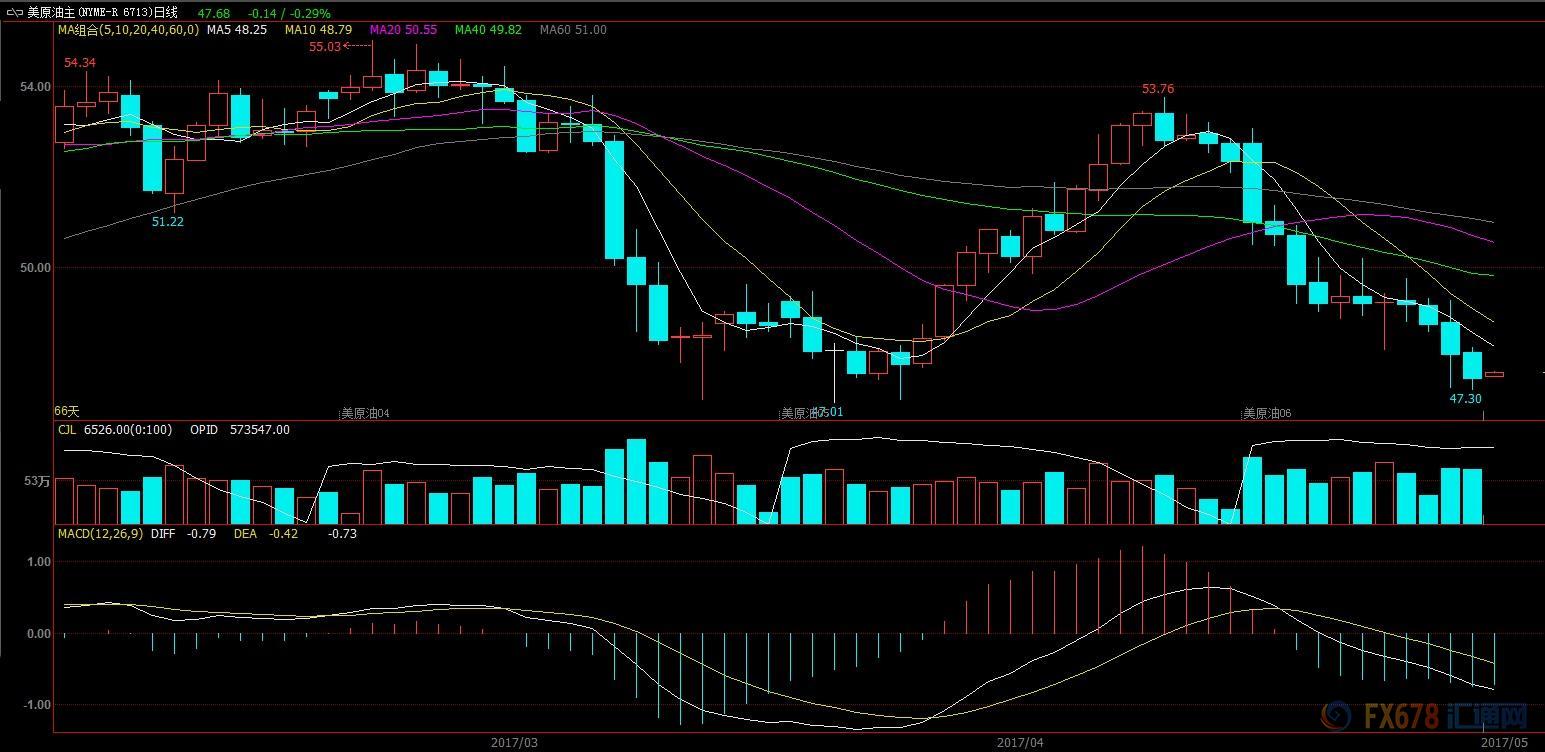Click the MACD histogram value -0.73

pos(343,534)
